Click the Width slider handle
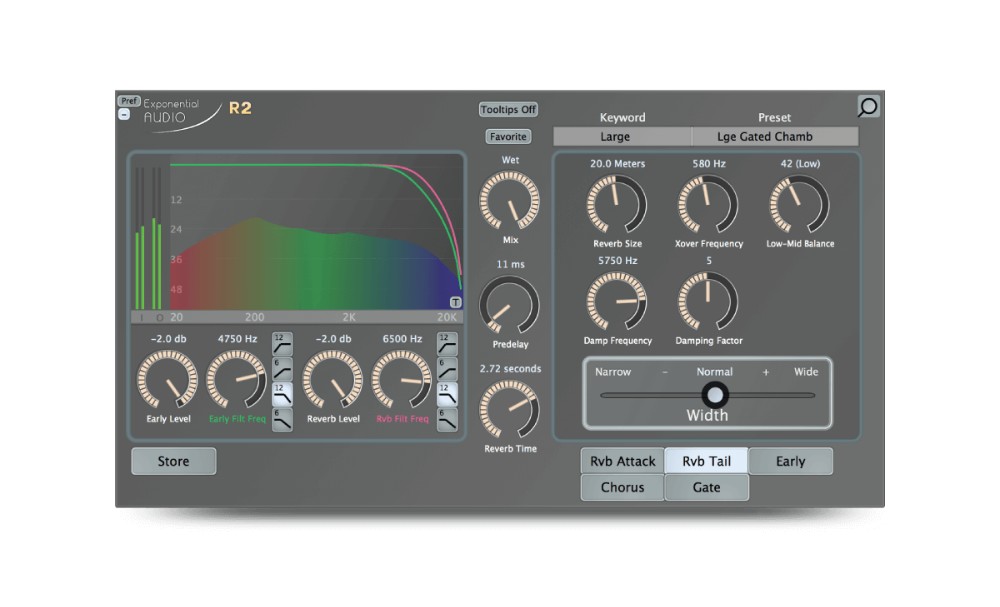Image resolution: width=1000 pixels, height=607 pixels. click(715, 395)
